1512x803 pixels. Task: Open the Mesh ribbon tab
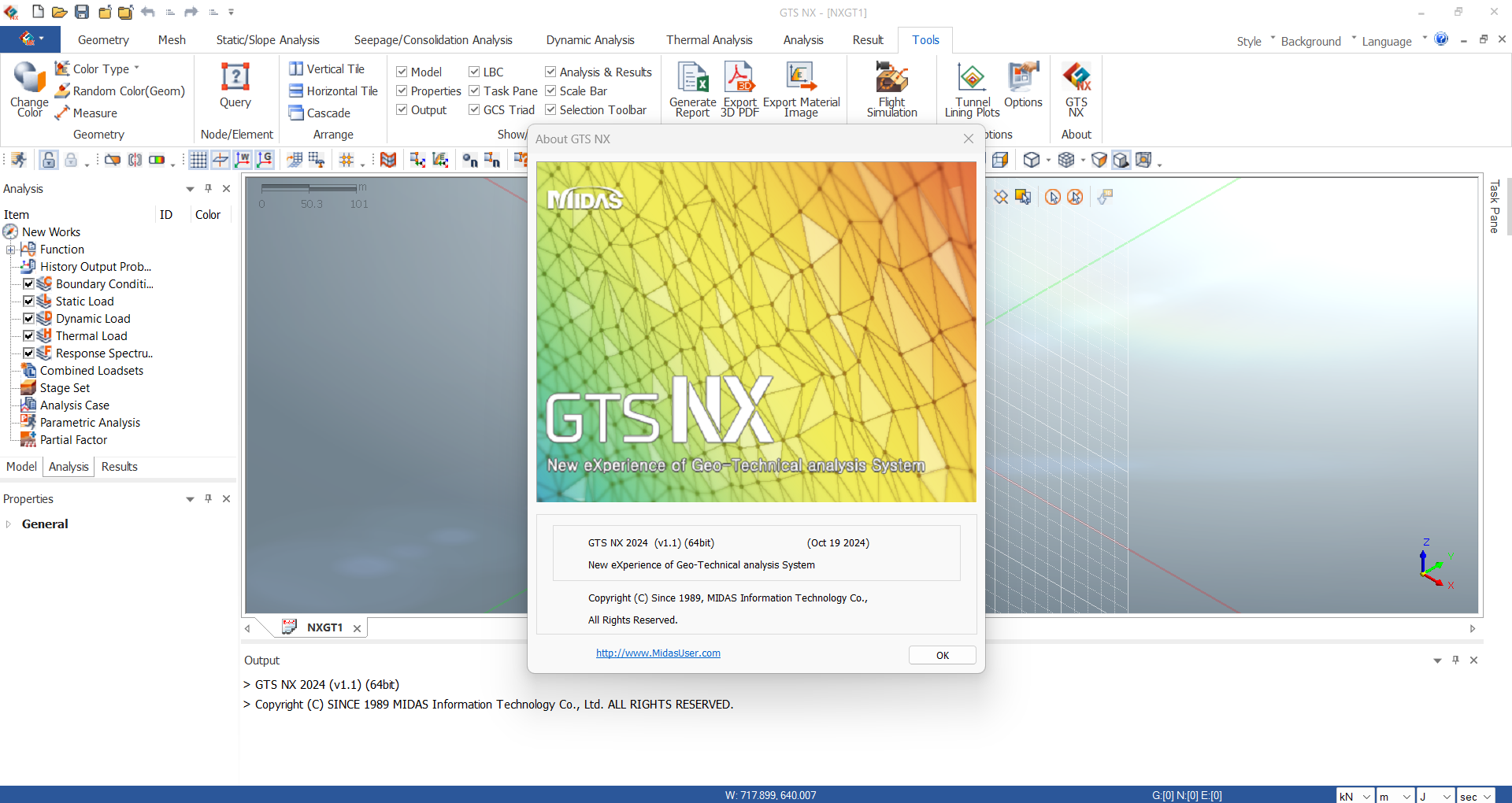(172, 40)
